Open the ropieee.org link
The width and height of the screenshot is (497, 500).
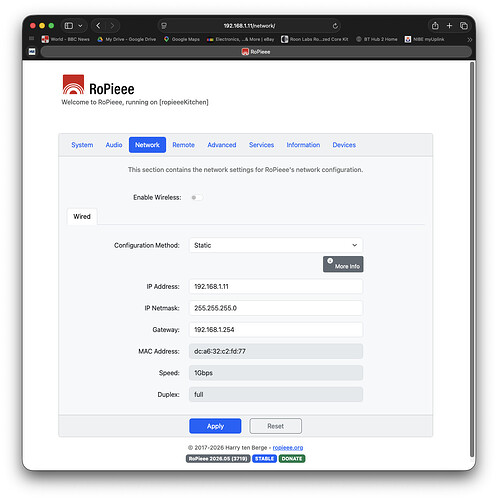click(x=288, y=448)
